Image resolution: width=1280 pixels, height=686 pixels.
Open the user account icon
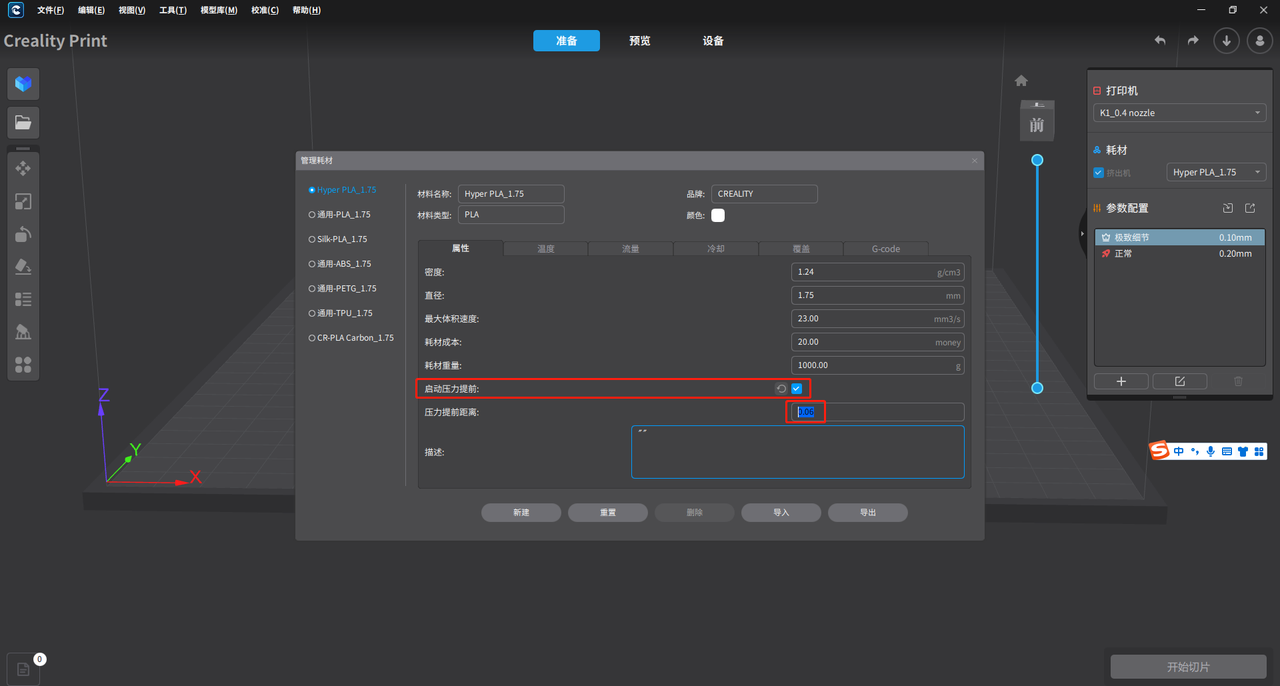[1259, 41]
